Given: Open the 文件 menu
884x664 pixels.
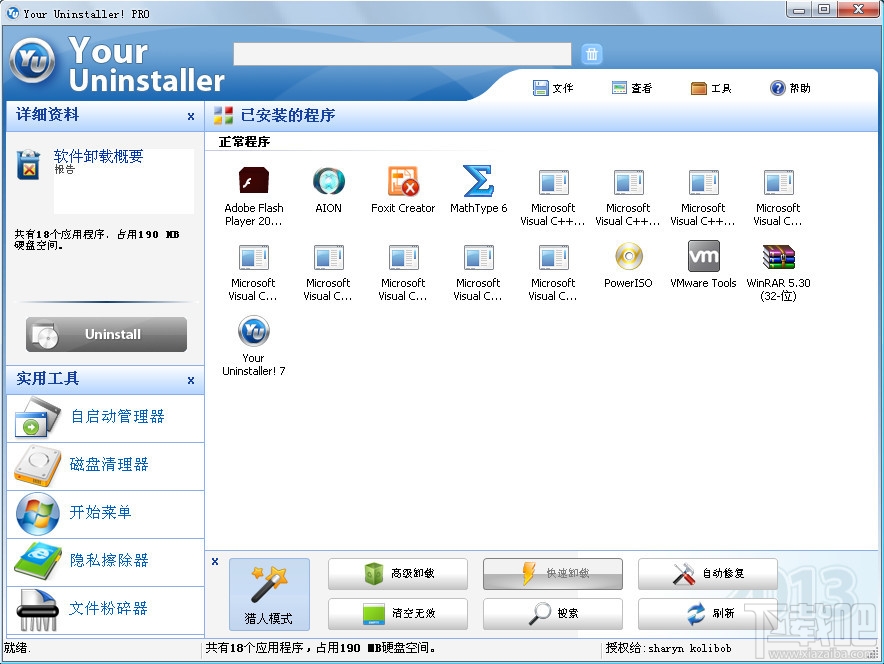Looking at the screenshot, I should (x=553, y=88).
